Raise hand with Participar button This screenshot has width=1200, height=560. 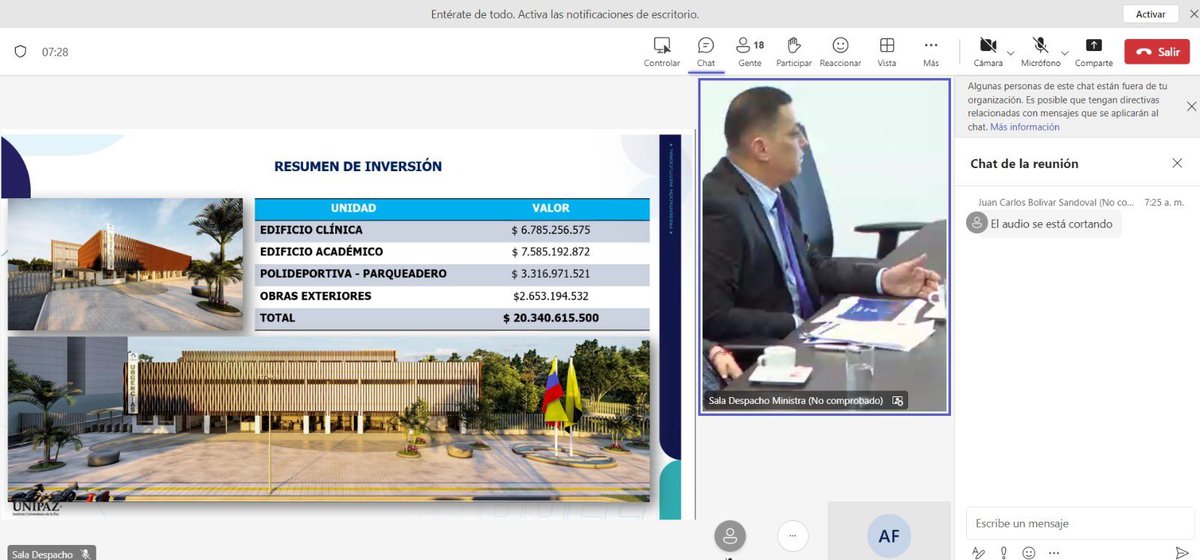(x=794, y=52)
